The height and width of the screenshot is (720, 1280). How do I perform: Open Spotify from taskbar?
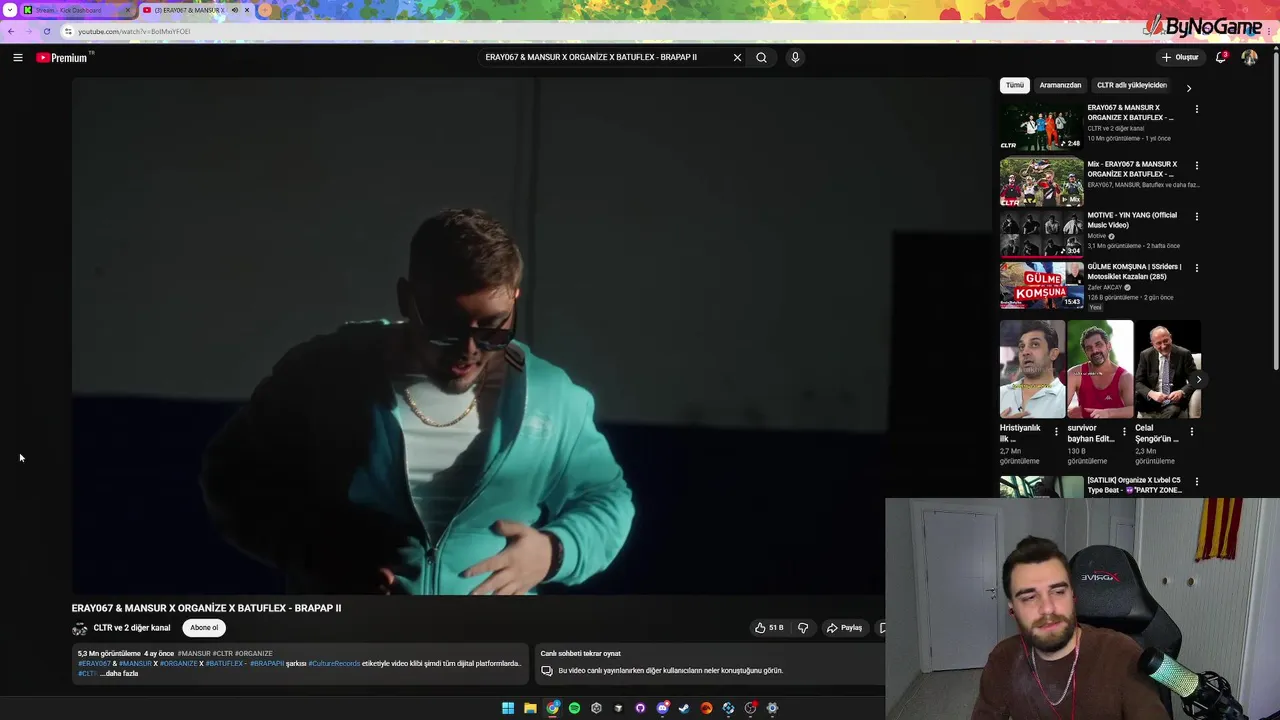(574, 708)
